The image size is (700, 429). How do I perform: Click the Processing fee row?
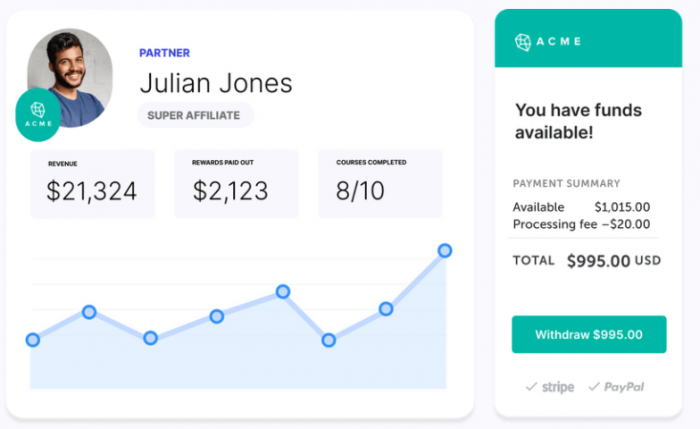click(581, 224)
